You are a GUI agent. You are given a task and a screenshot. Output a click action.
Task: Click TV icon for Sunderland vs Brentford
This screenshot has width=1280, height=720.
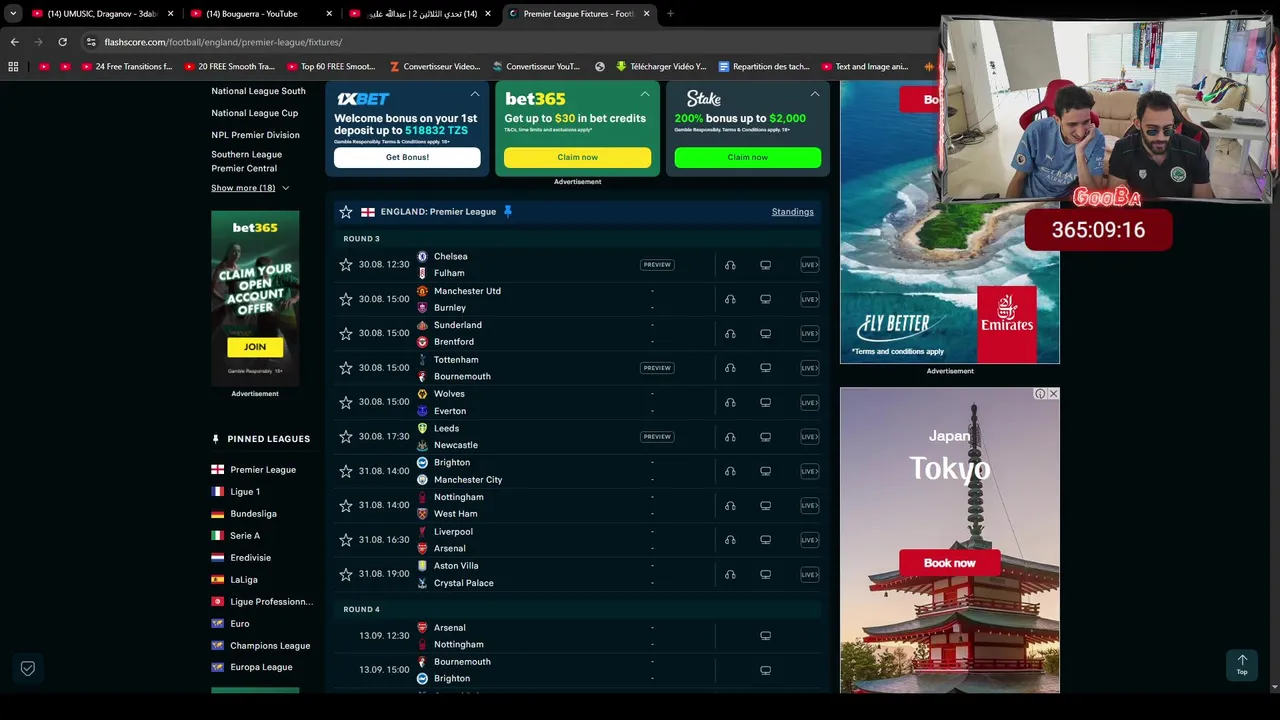[x=765, y=333]
